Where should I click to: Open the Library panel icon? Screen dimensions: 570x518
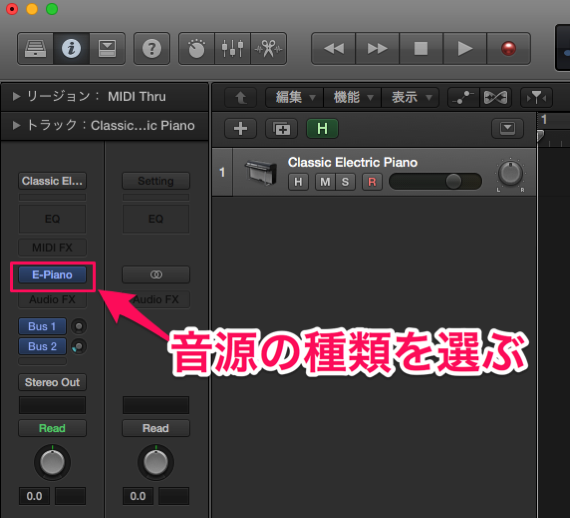[x=35, y=48]
